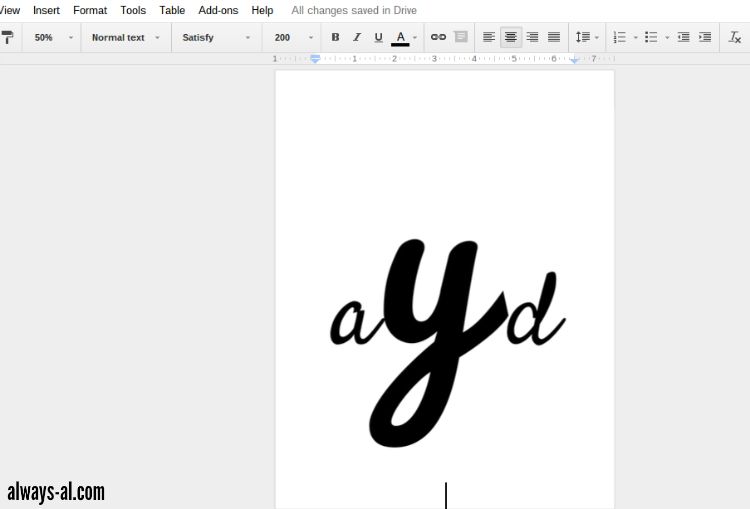Expand the bulleted list dropdown arrow
Image resolution: width=750 pixels, height=509 pixels.
(667, 37)
